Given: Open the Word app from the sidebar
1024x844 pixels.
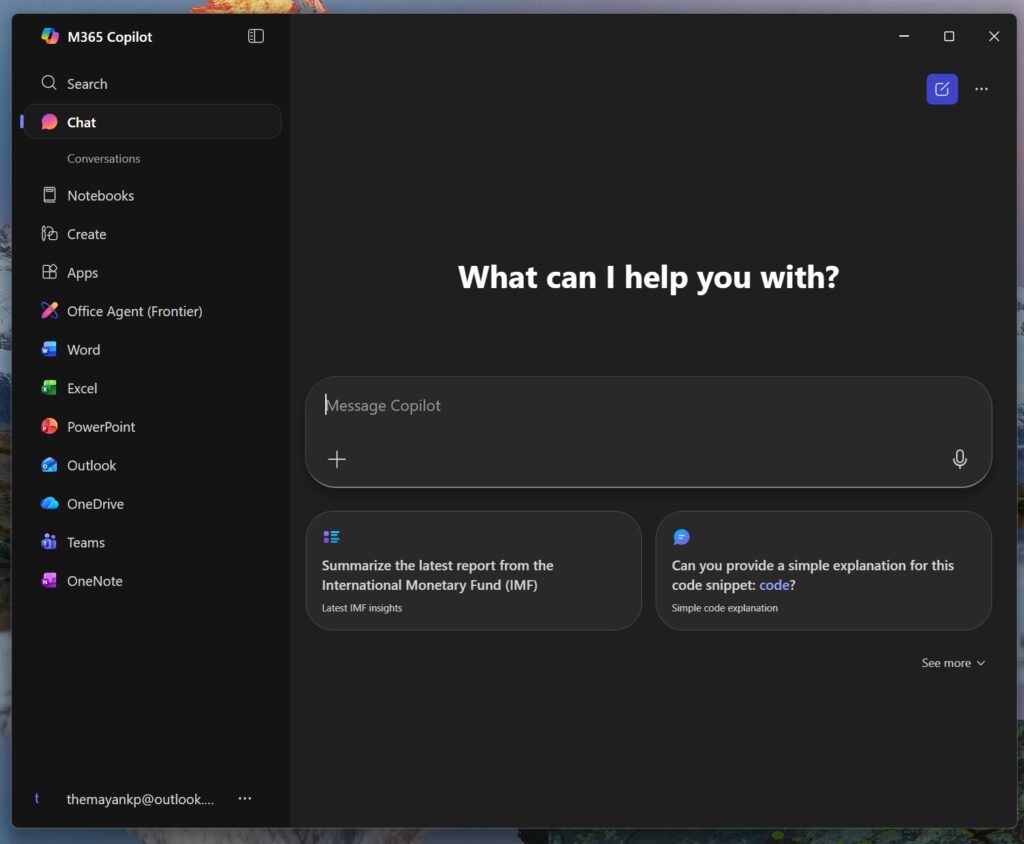Looking at the screenshot, I should (x=83, y=349).
